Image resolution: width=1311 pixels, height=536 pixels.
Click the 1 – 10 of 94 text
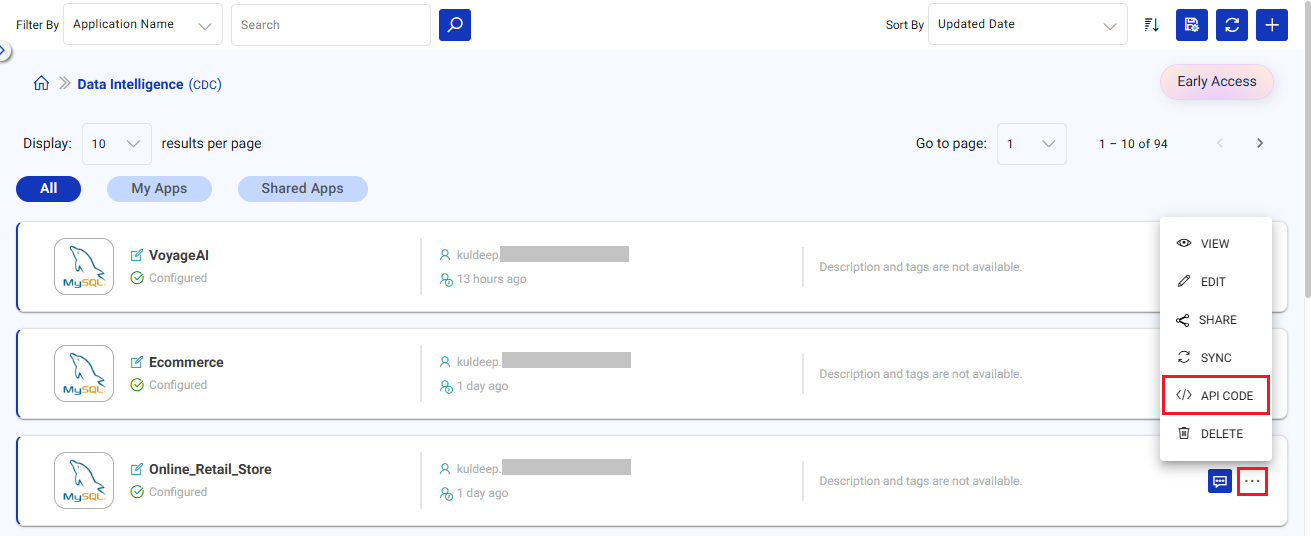click(1133, 144)
